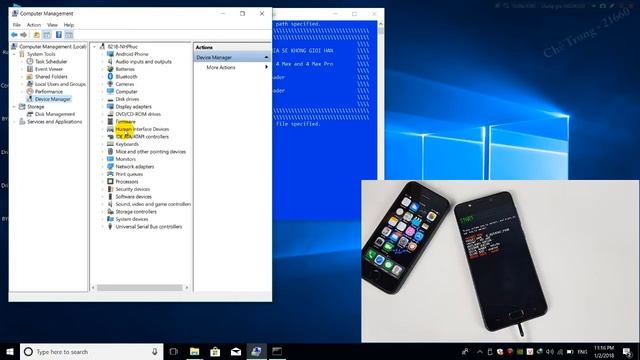
Task: Click the Batteries category icon
Action: pos(110,69)
